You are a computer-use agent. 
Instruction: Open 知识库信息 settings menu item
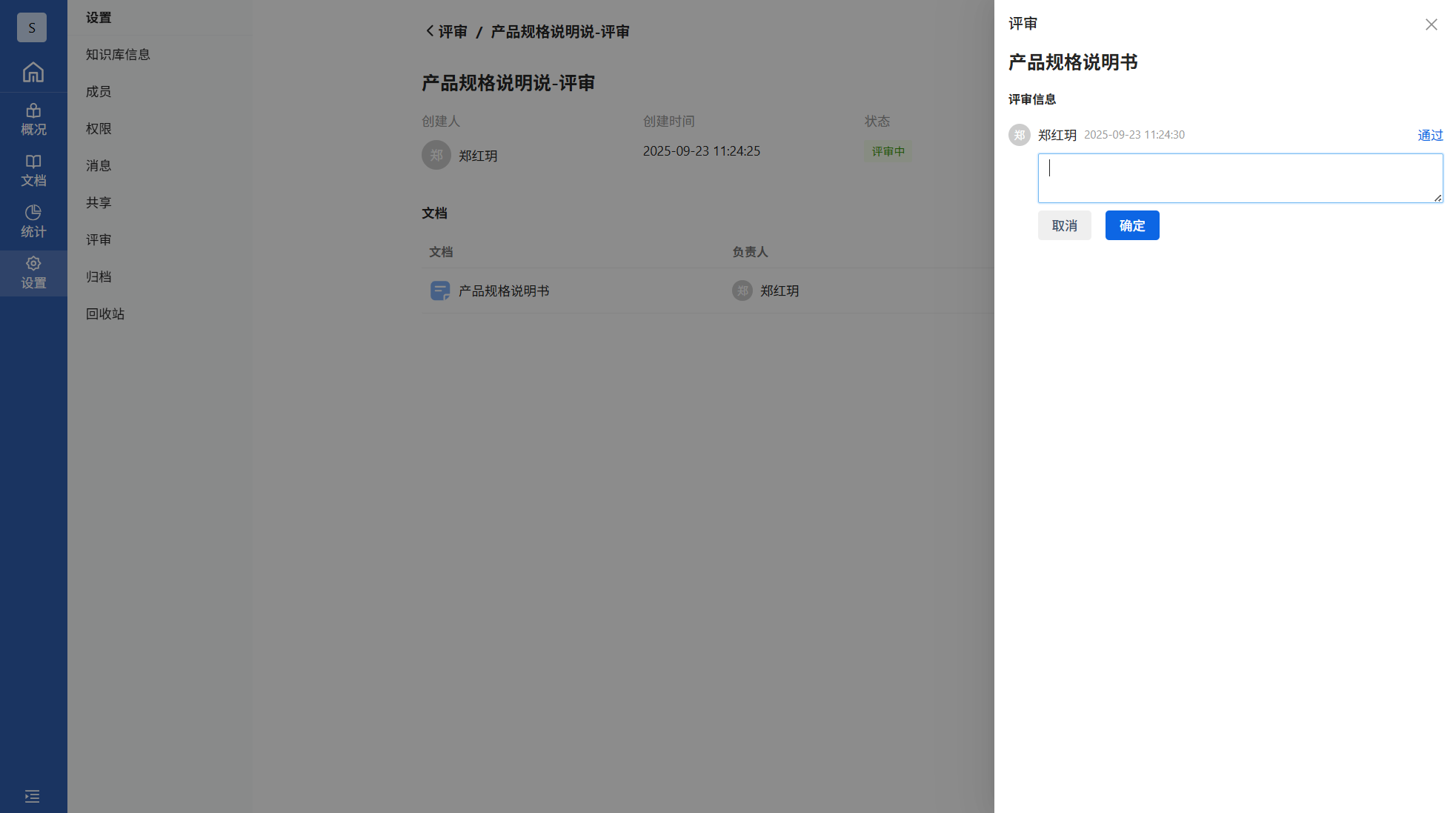point(118,54)
